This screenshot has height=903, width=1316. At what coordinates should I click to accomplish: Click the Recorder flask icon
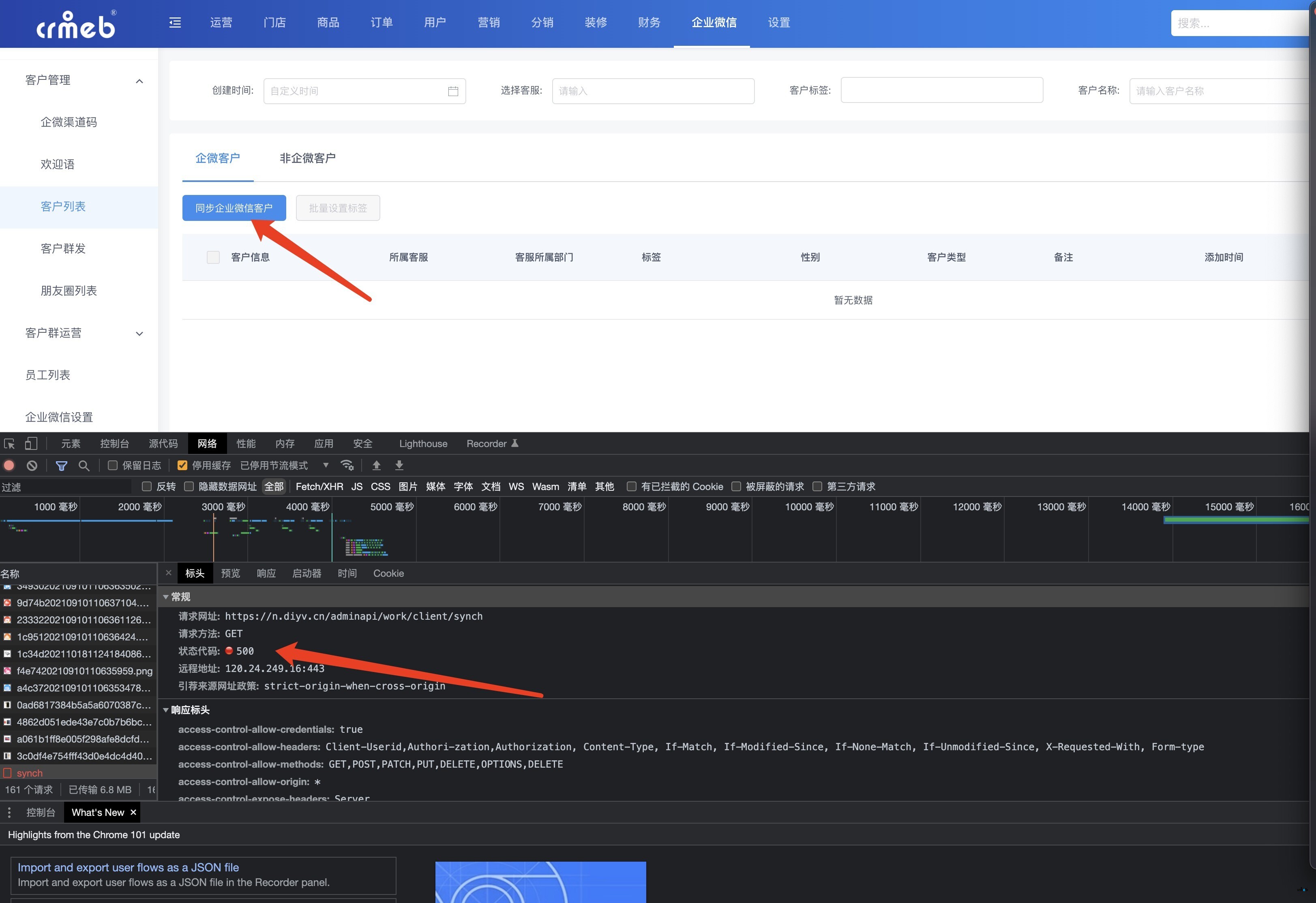point(515,443)
